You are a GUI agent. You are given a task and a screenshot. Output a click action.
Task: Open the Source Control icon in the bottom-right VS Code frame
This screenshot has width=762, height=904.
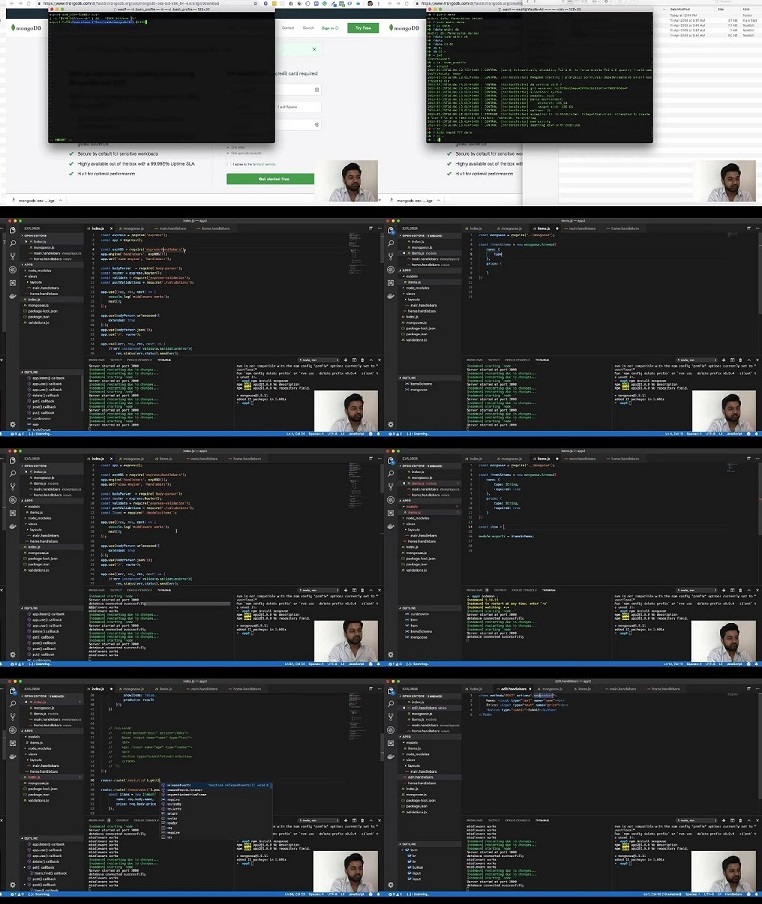(391, 717)
